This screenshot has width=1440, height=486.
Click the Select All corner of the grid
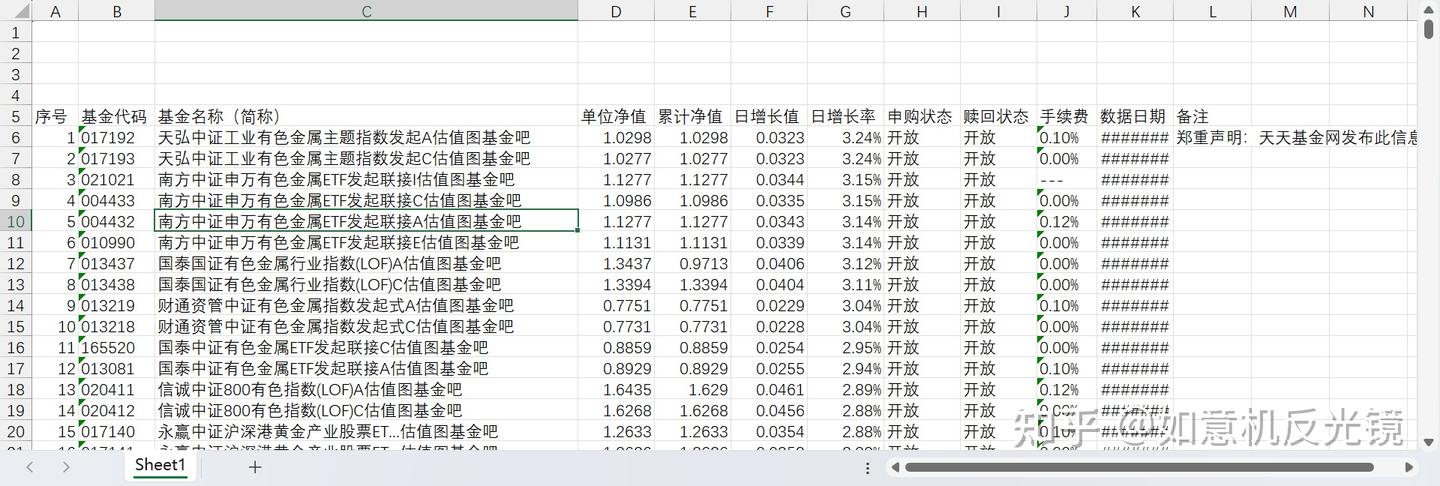(16, 11)
